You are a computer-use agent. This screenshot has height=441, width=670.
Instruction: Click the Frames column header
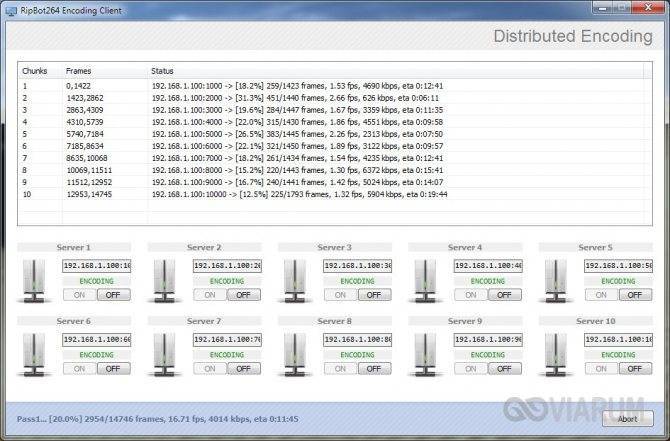105,71
